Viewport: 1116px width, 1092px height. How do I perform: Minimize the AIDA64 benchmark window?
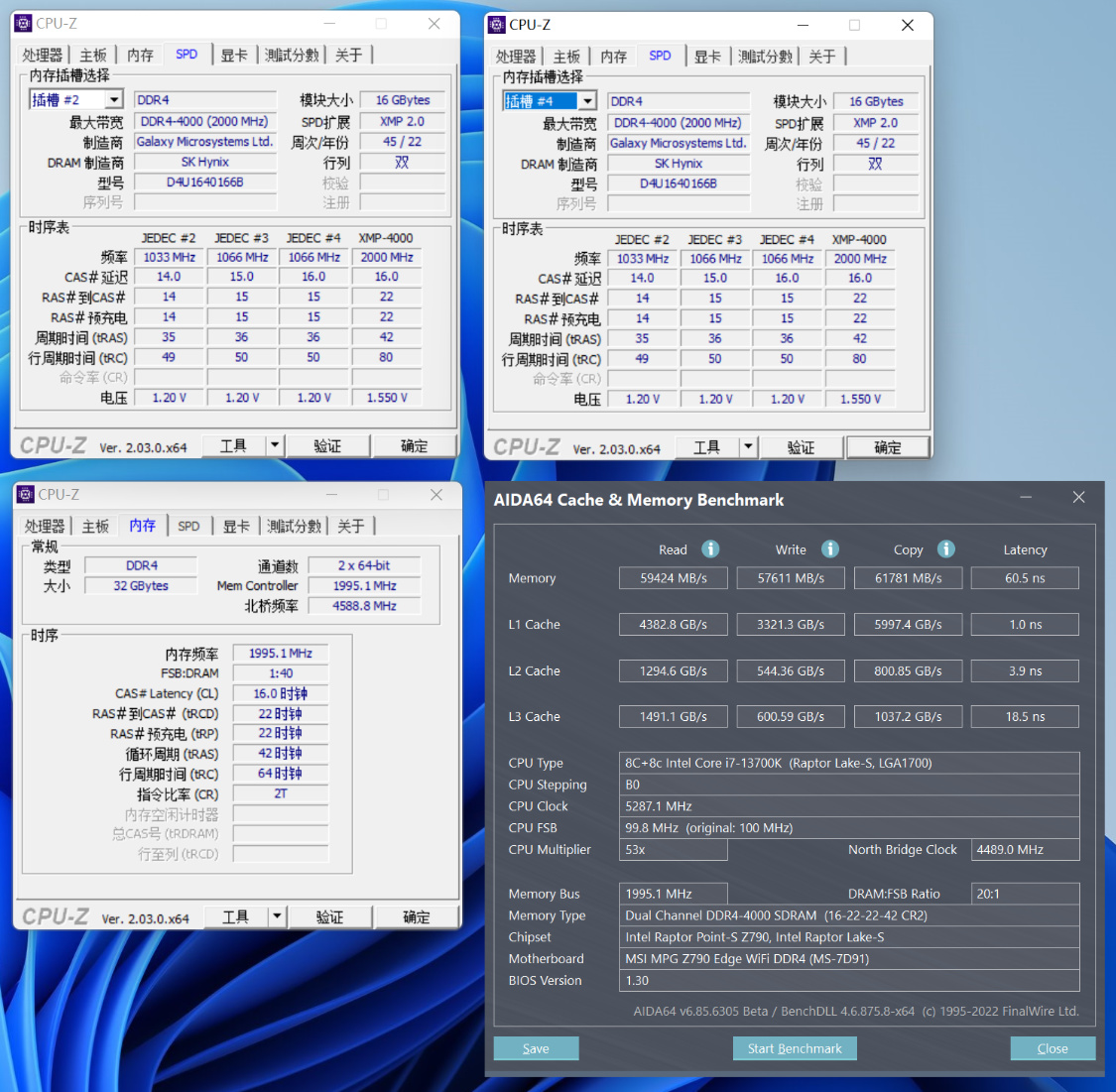[1026, 497]
